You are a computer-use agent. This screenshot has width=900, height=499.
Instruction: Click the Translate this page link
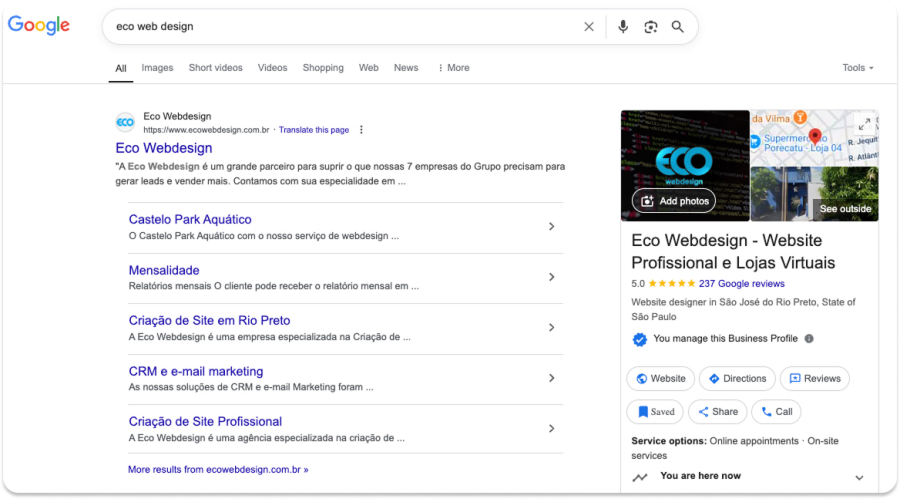[314, 130]
